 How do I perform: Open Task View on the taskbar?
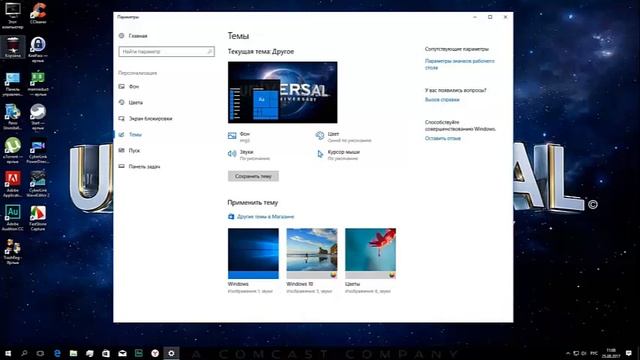40,353
